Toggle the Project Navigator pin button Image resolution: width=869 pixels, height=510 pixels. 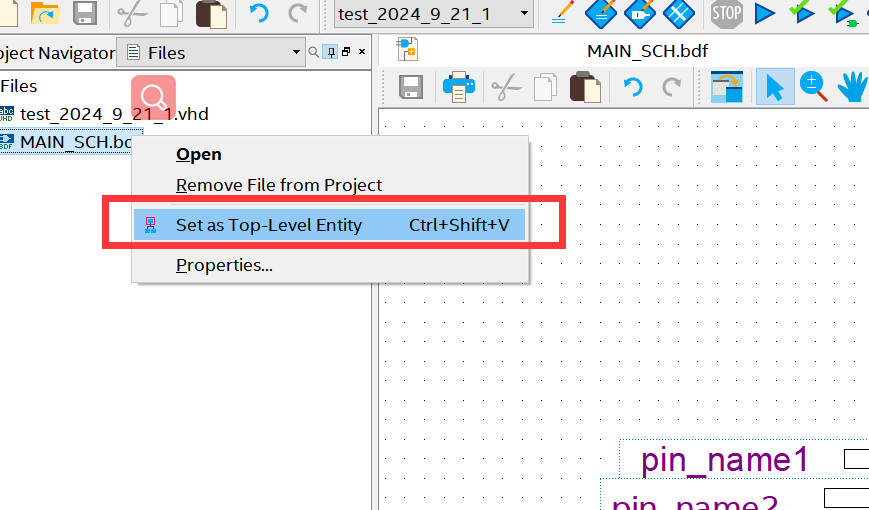(331, 52)
